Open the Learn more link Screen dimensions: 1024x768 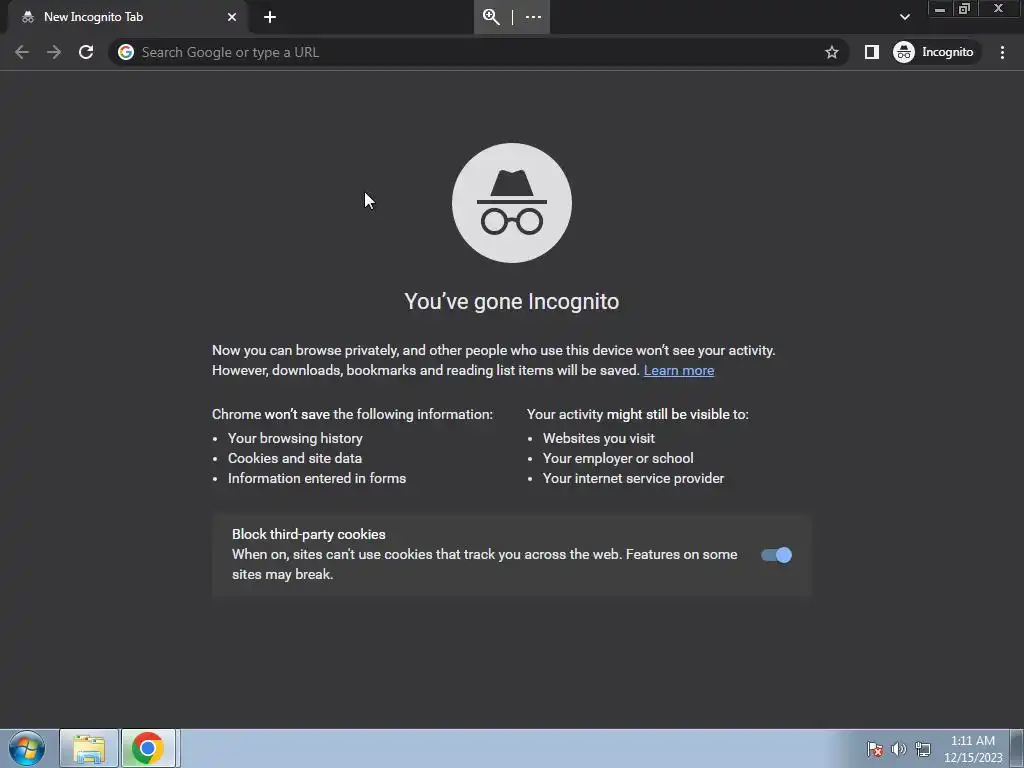point(679,370)
